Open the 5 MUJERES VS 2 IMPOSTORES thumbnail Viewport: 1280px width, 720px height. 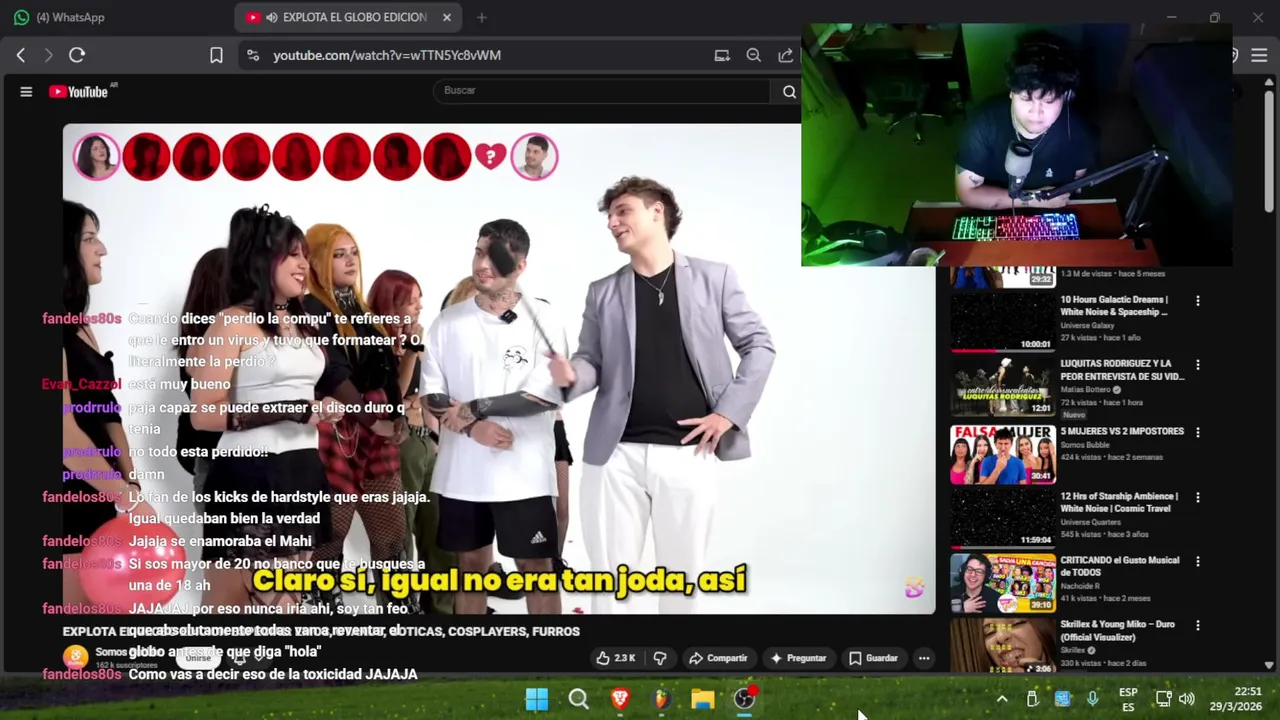pyautogui.click(x=1002, y=454)
